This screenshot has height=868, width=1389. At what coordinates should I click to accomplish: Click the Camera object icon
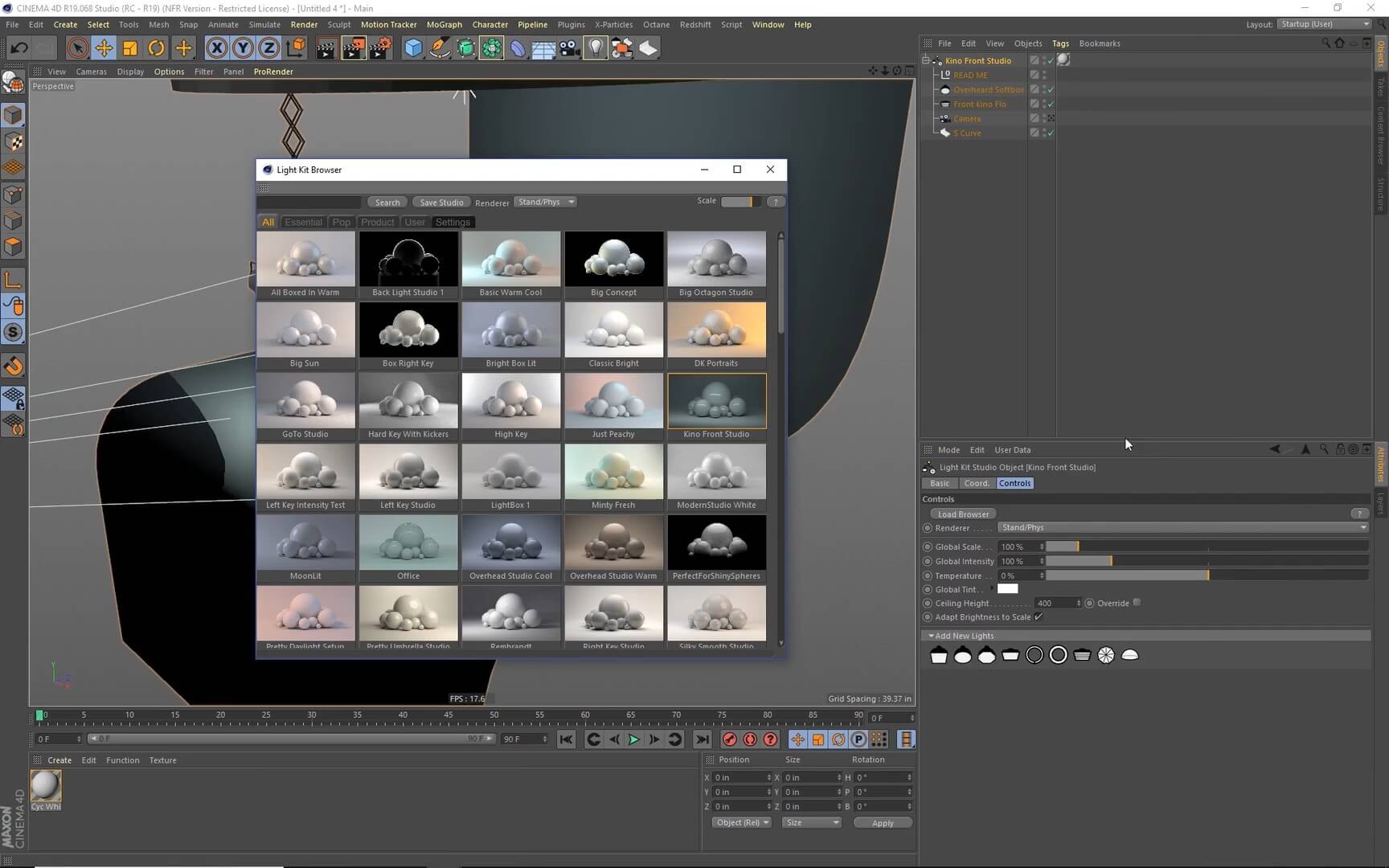pyautogui.click(x=569, y=48)
